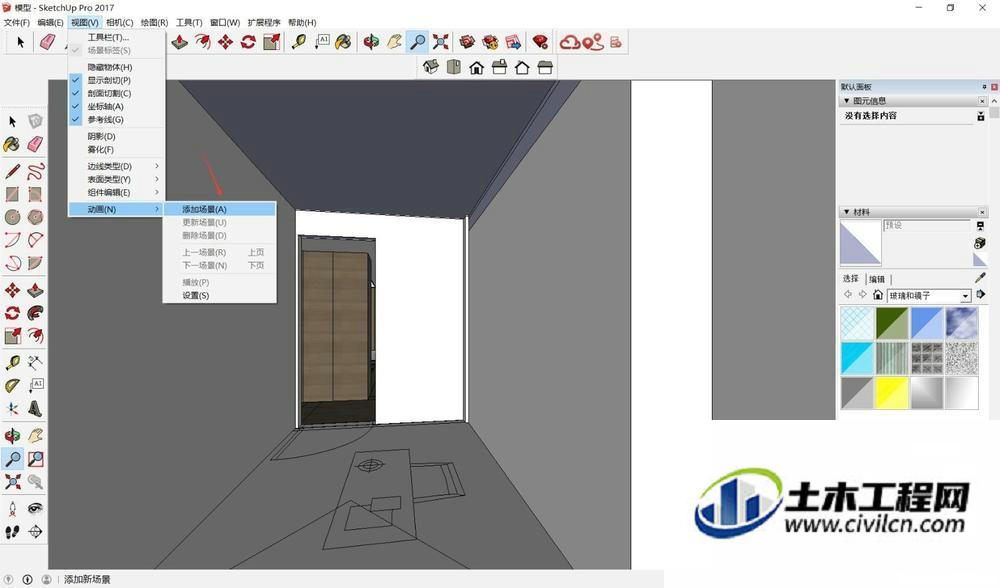Switch to Front view house icon
This screenshot has height=588, width=1000.
476,67
